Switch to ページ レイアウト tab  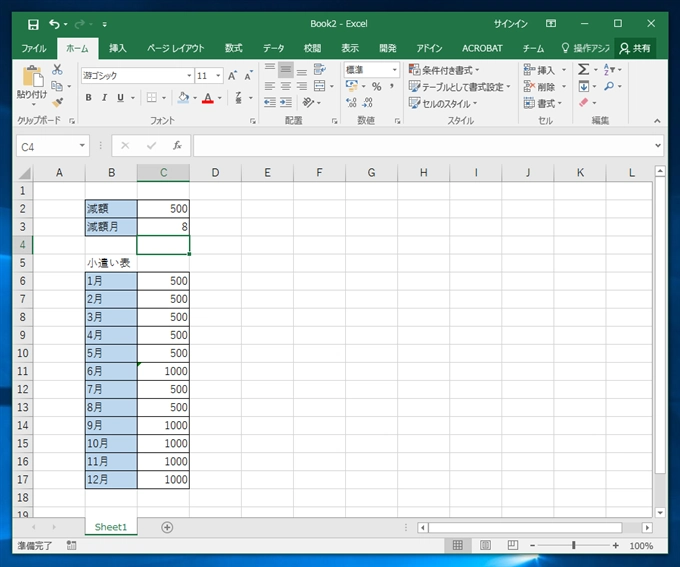click(x=175, y=48)
